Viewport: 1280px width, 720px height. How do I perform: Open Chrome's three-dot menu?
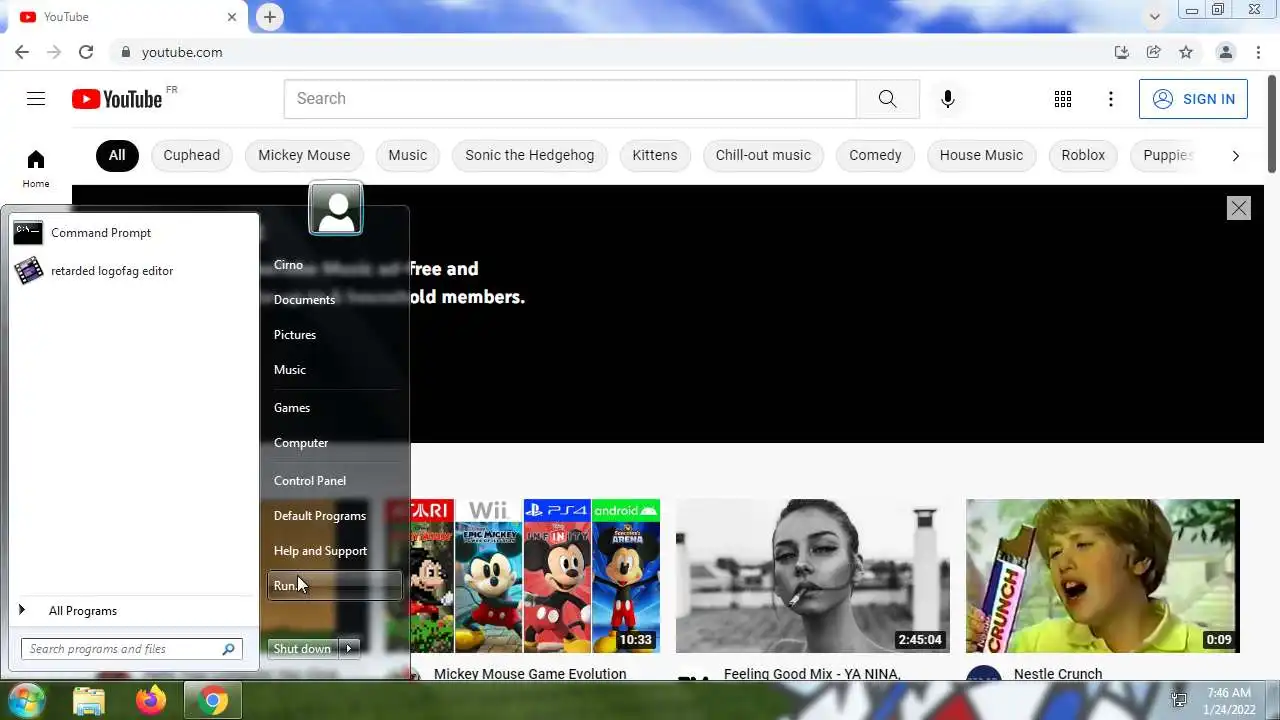click(1257, 52)
